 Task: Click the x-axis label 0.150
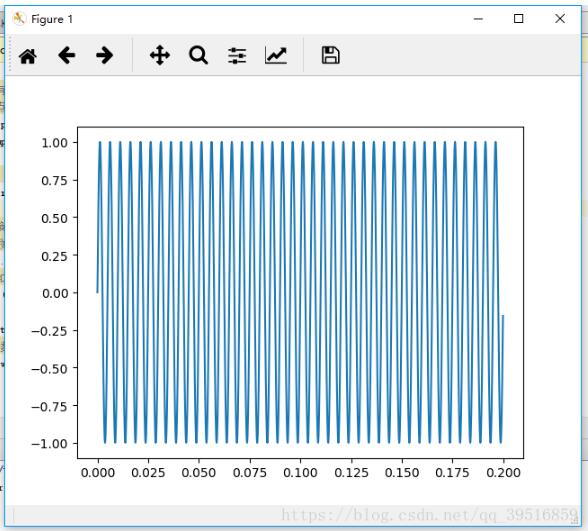402,472
